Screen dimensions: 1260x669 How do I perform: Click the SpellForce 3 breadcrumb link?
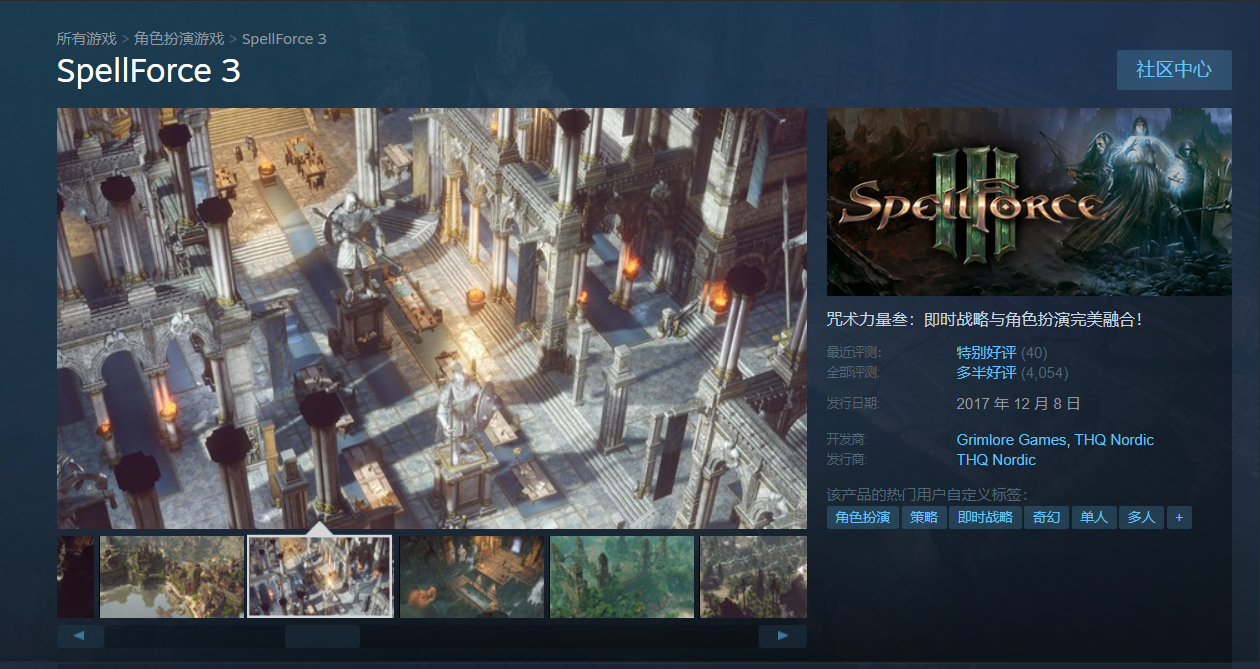coord(284,39)
